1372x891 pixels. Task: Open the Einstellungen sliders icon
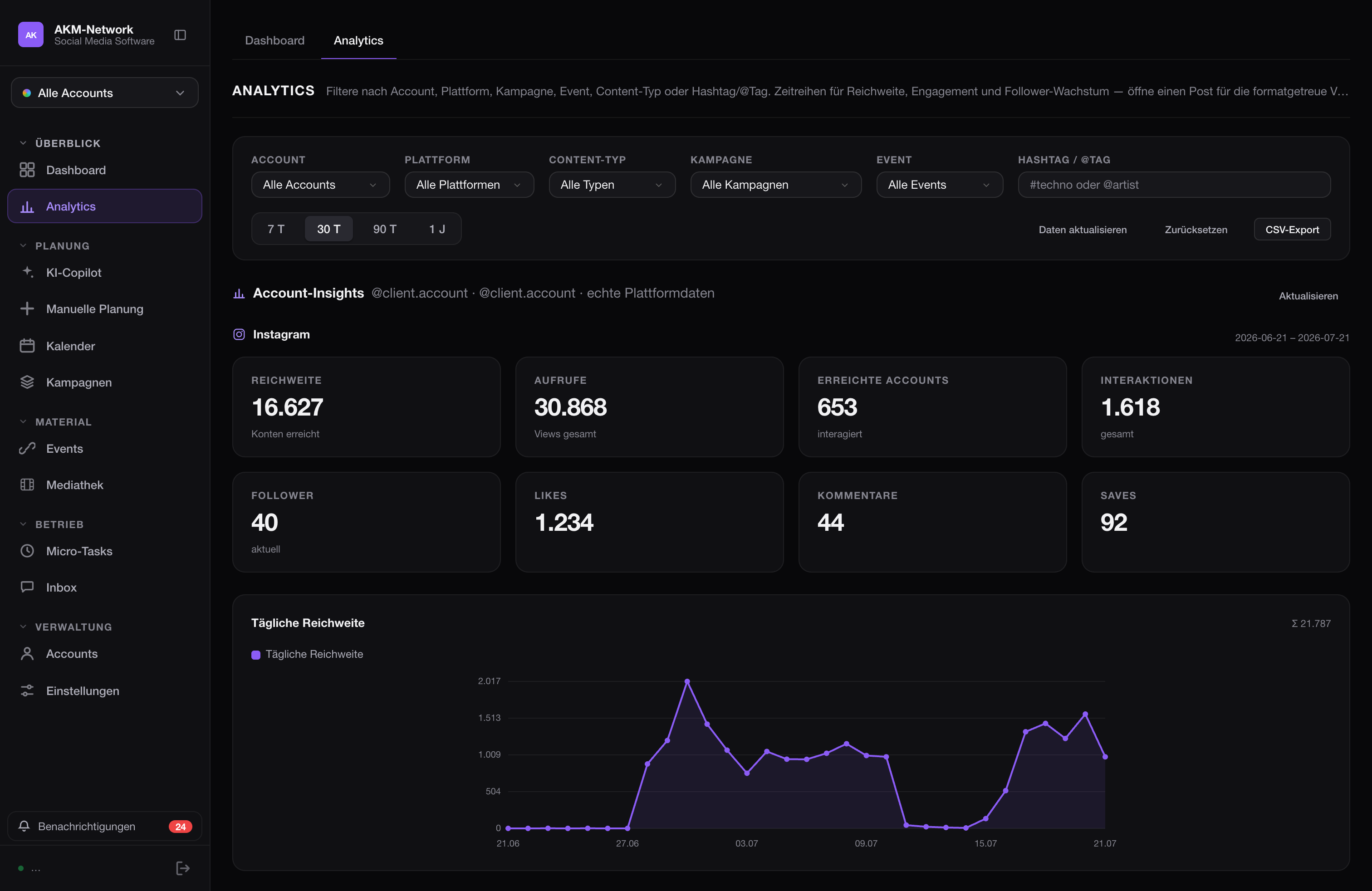click(x=27, y=690)
